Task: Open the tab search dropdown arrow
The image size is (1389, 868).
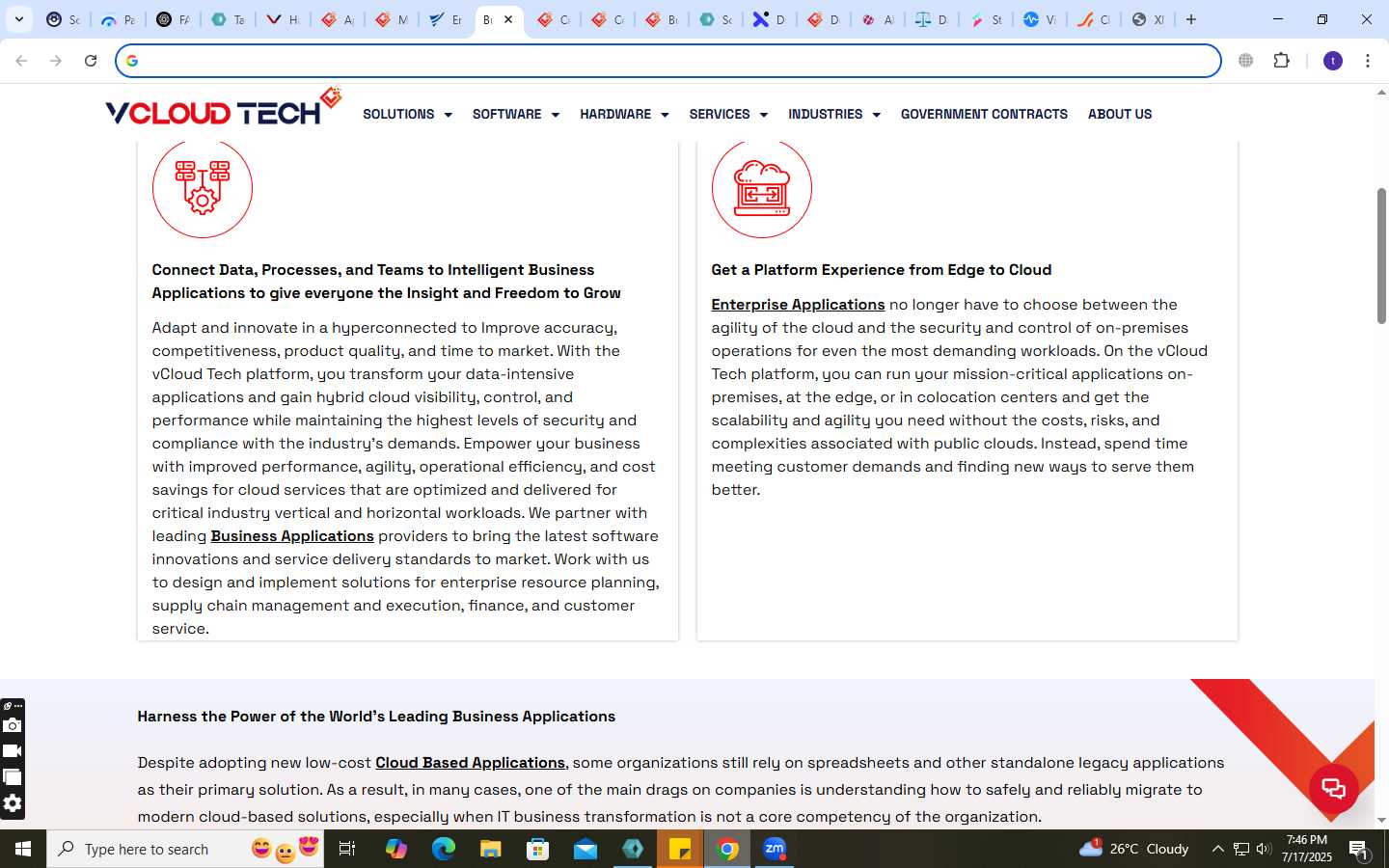Action: point(18,19)
